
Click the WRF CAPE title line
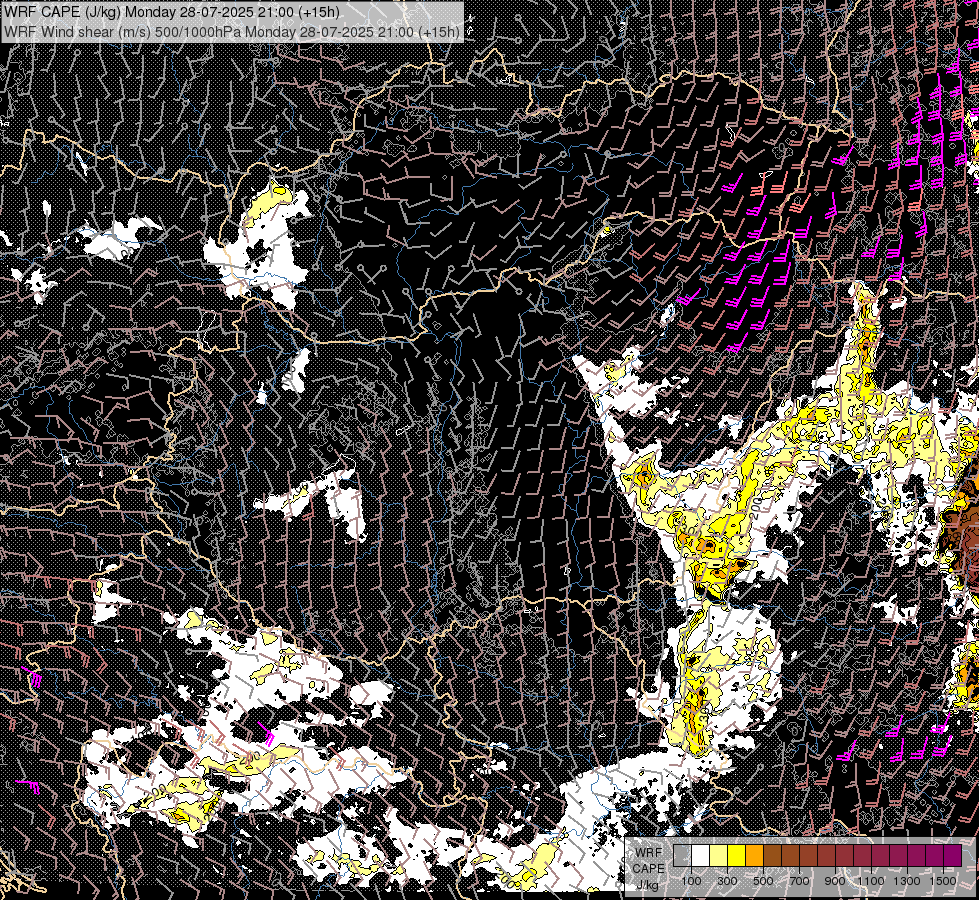pos(172,12)
